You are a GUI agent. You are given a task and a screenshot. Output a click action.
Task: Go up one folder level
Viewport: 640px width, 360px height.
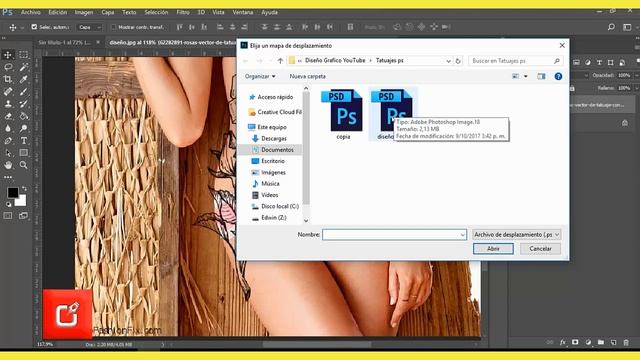tap(280, 61)
